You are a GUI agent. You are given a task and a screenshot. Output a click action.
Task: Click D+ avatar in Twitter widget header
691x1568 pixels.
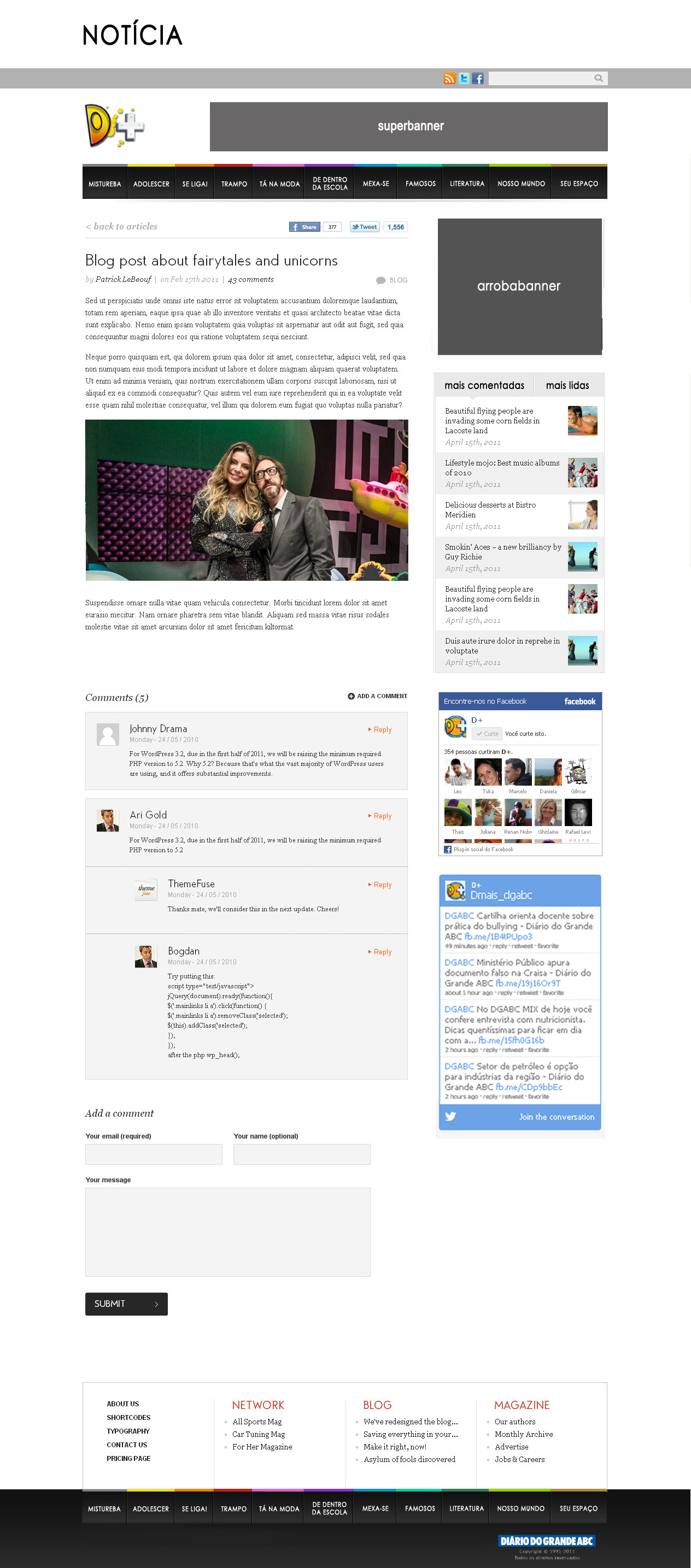pos(455,890)
